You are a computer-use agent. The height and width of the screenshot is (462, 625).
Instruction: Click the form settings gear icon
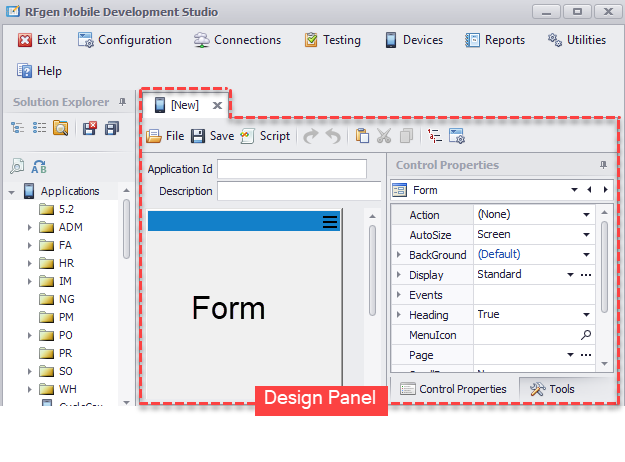click(x=457, y=136)
